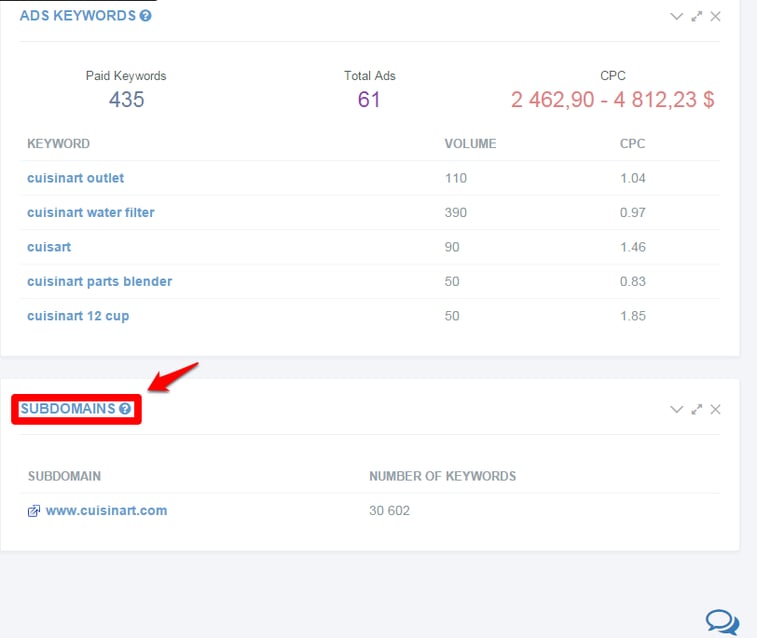This screenshot has height=638, width=757.
Task: Collapse the Ads Keywords panel chevron
Action: pyautogui.click(x=676, y=16)
